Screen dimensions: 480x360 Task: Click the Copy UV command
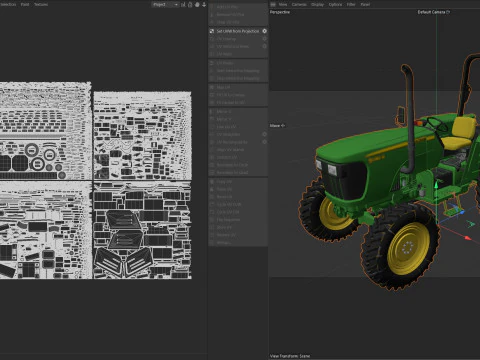coord(238,182)
